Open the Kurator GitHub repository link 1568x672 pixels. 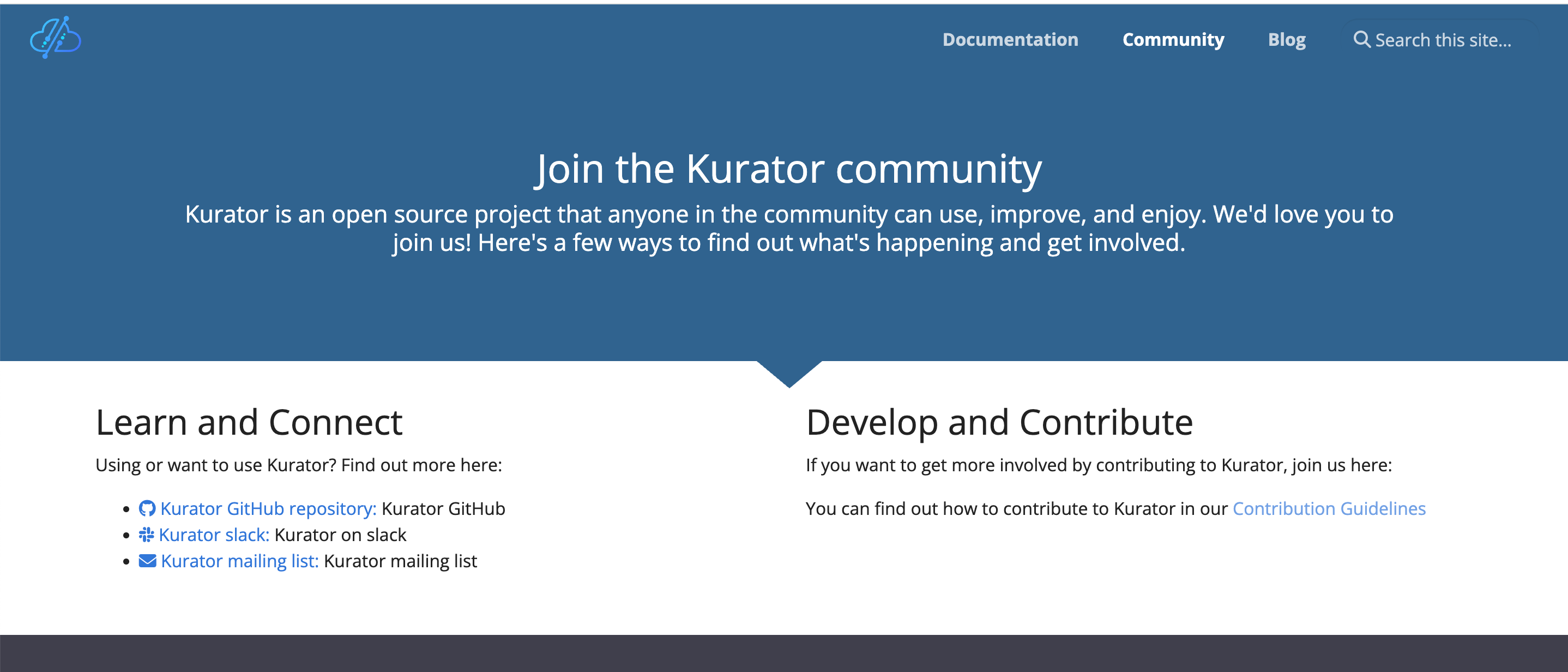tap(268, 508)
